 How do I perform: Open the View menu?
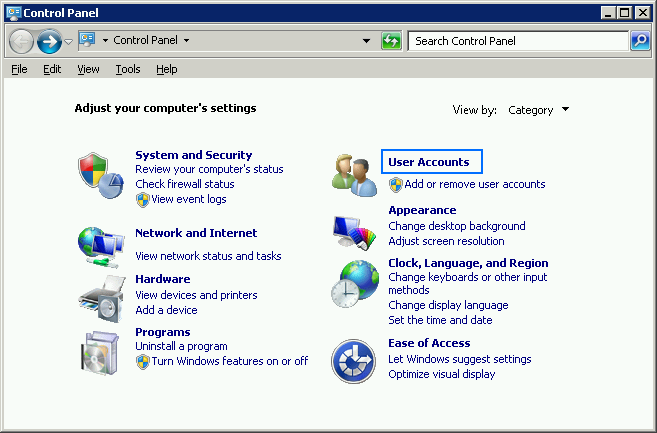click(x=88, y=69)
